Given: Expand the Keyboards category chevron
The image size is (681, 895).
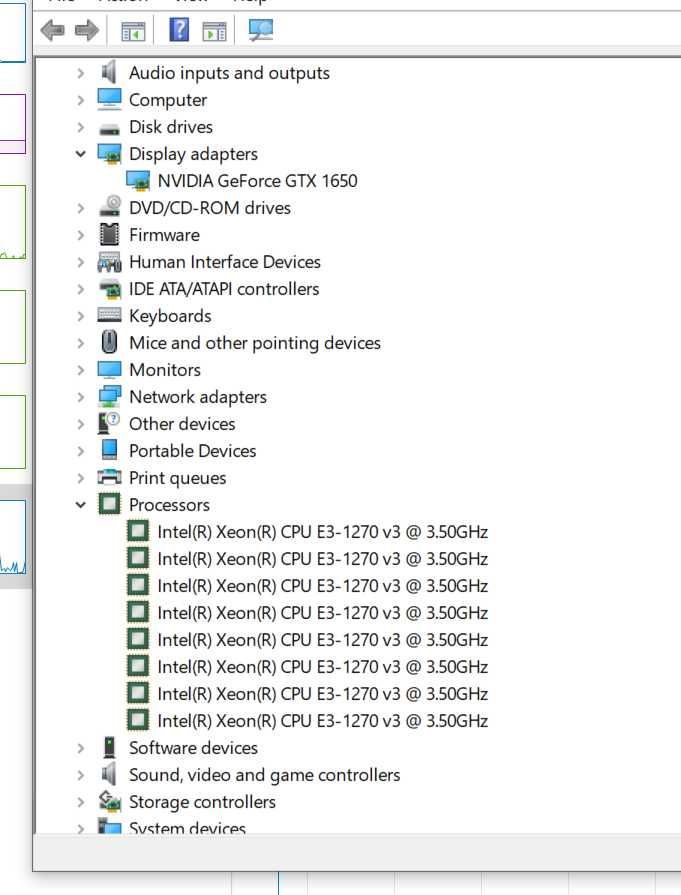Looking at the screenshot, I should click(x=80, y=316).
